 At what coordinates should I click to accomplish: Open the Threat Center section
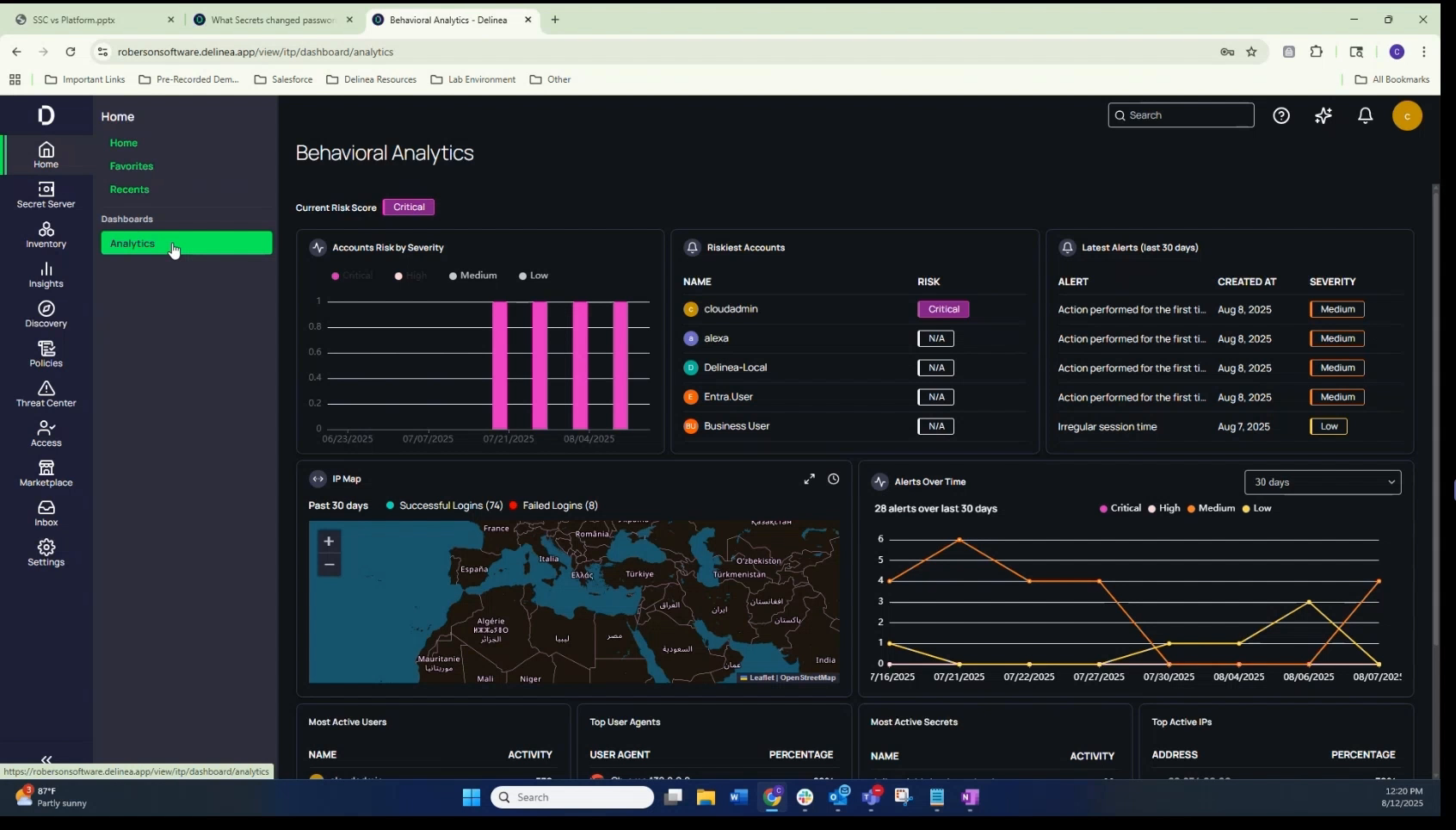(x=46, y=395)
